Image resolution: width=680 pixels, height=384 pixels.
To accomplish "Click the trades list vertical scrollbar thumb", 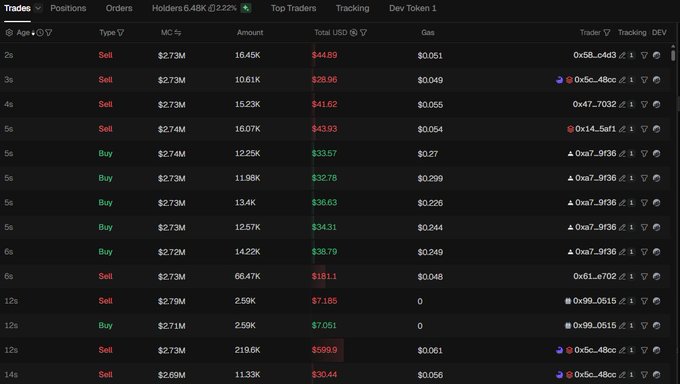I will pos(673,56).
